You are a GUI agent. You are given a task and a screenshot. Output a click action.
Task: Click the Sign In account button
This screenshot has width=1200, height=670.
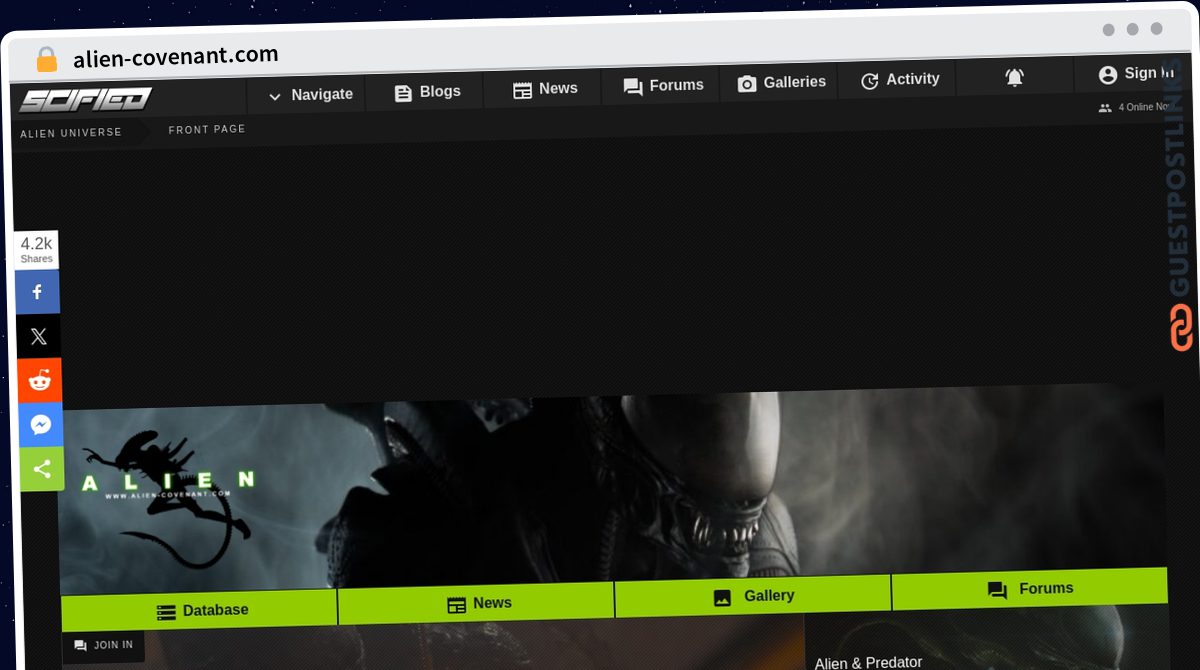(1135, 74)
